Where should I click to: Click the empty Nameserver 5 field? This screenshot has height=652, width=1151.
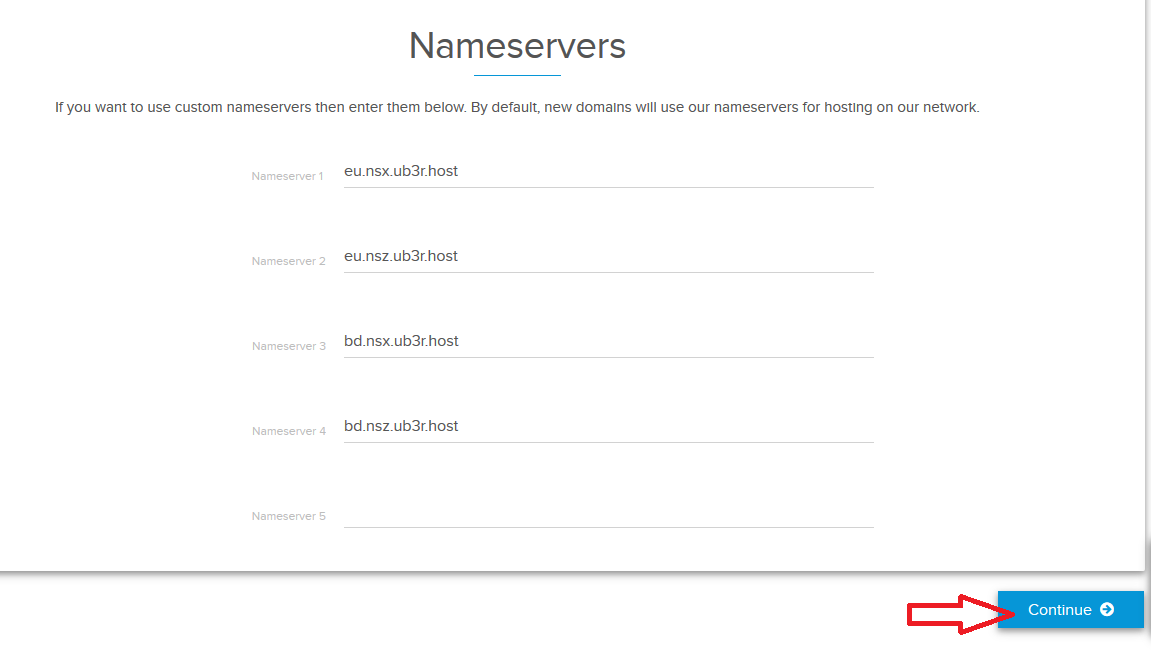(x=609, y=512)
